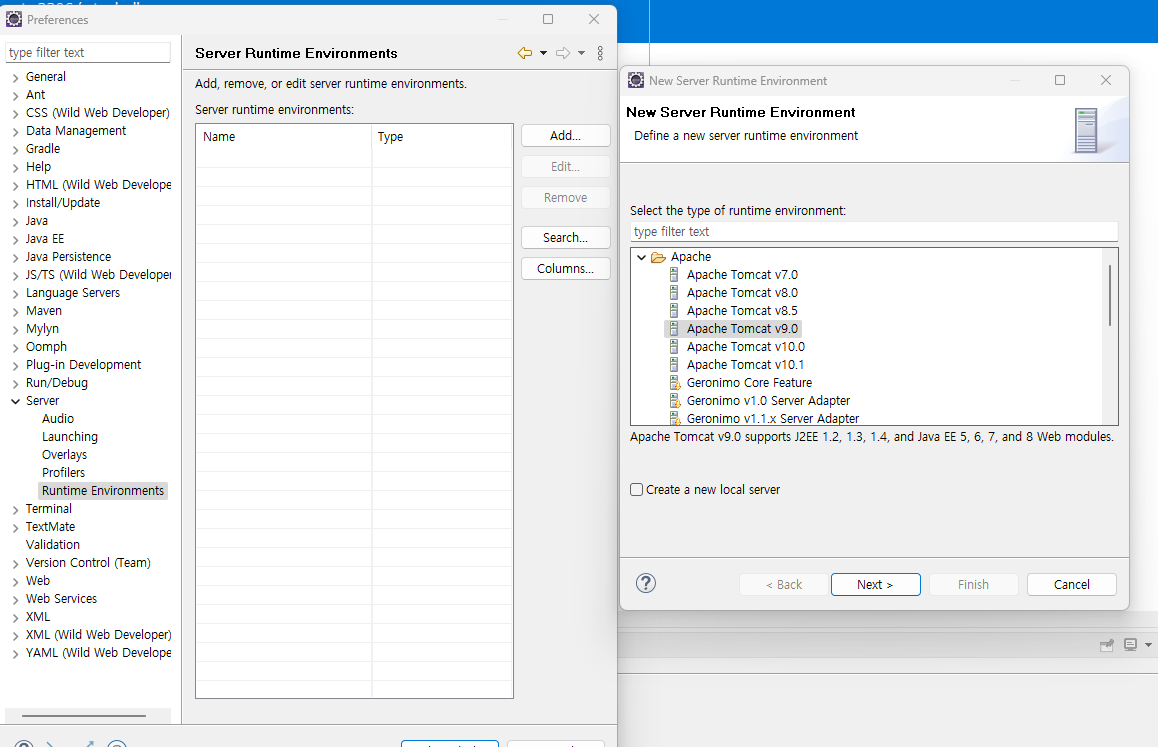Select Oomph preferences page
Screen dimensions: 1158x747
tap(46, 347)
